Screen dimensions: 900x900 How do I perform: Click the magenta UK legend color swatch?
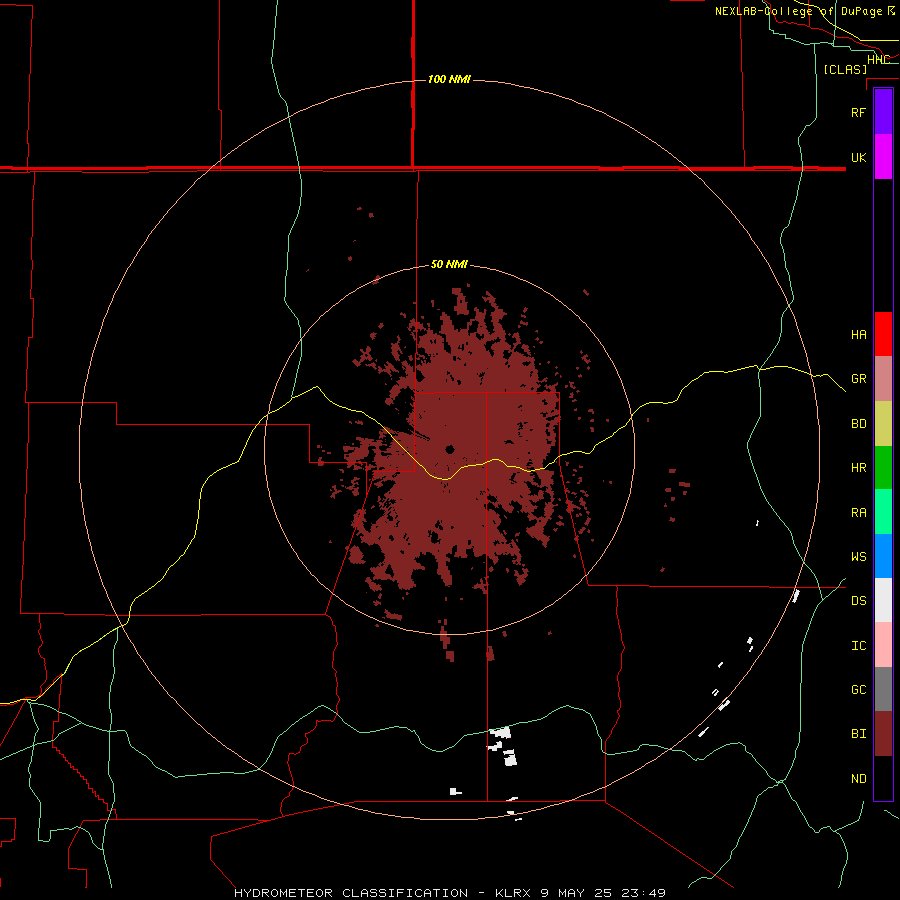[883, 157]
